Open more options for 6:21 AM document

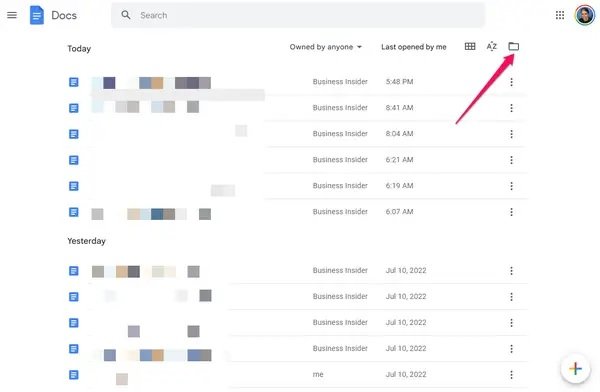511,160
